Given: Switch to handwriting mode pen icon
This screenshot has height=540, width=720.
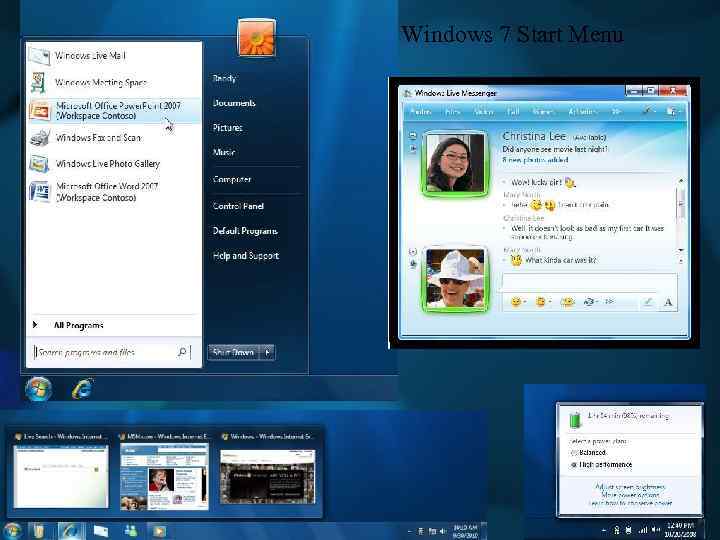Looking at the screenshot, I should coord(647,302).
